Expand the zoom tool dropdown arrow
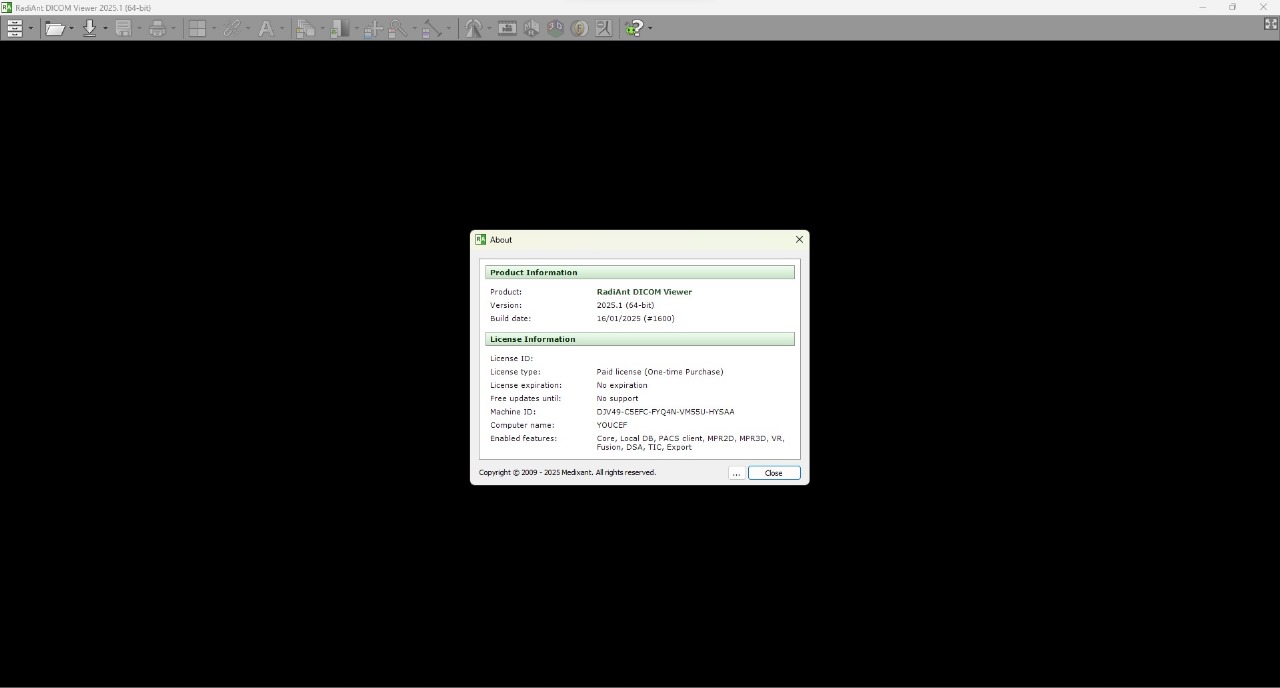 coord(413,28)
